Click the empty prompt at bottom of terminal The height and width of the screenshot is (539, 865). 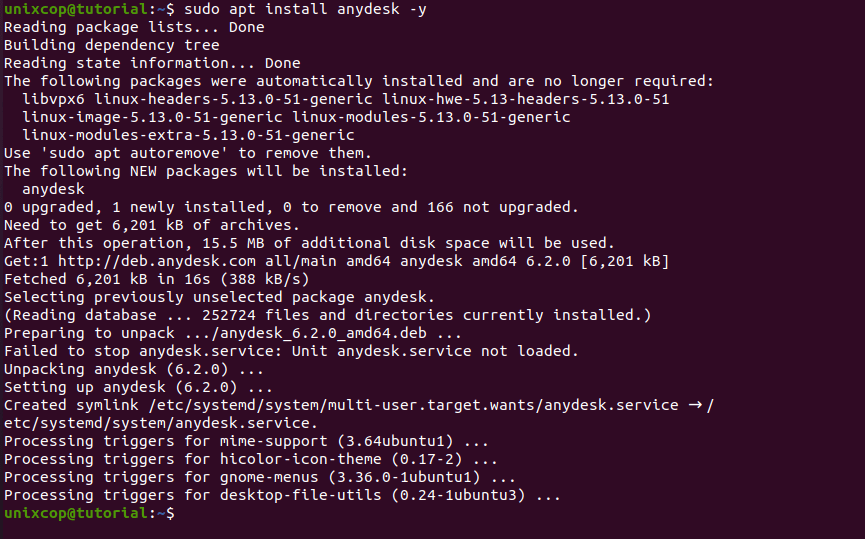(89, 513)
